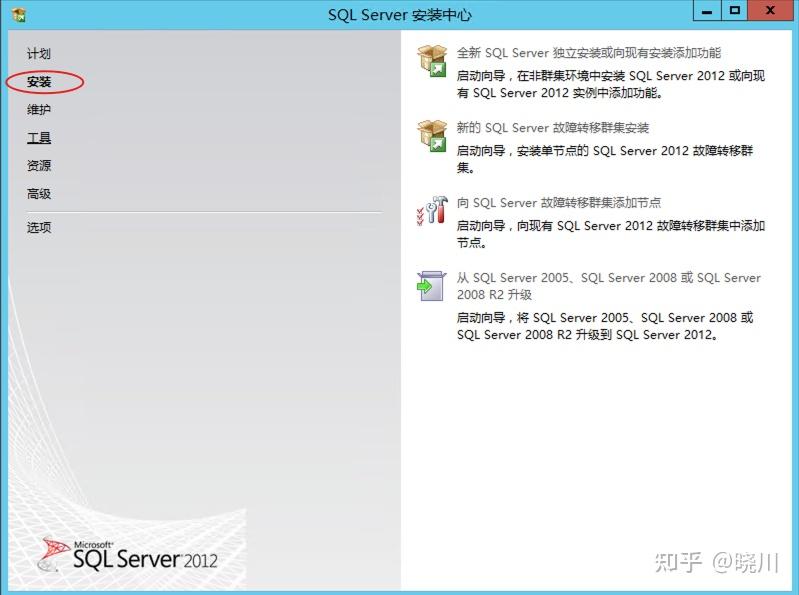This screenshot has width=799, height=595.
Task: Open 向 SQL Server 故障转移群集添加节点 link
Action: pos(558,203)
